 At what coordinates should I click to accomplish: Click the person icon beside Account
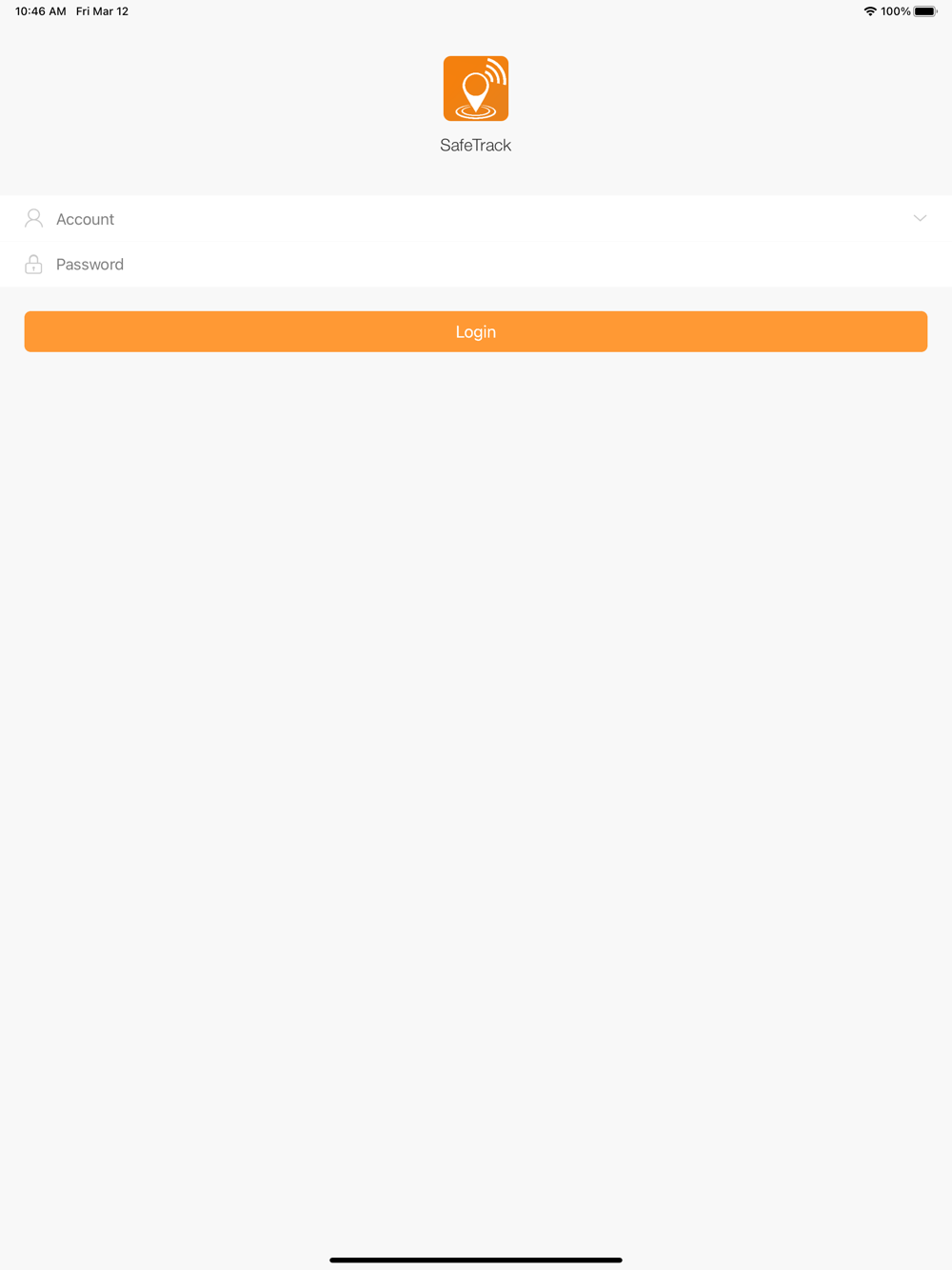pos(33,219)
